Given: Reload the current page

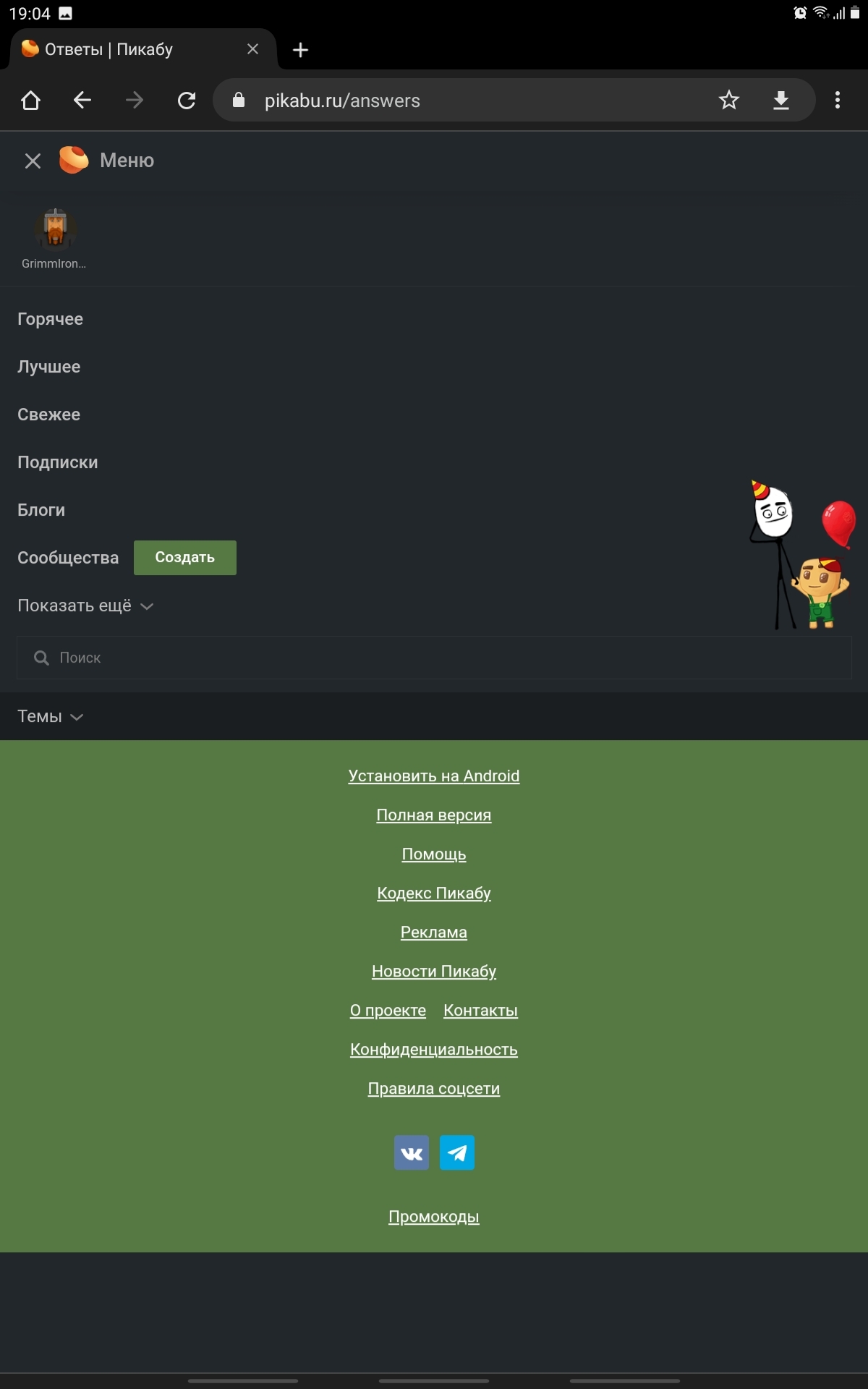Looking at the screenshot, I should click(x=187, y=100).
